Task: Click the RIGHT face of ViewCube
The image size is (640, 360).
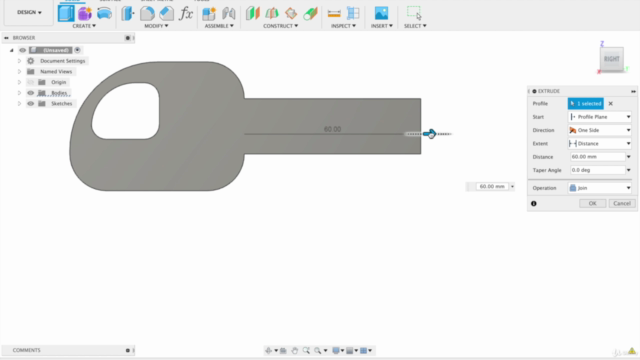Action: pos(611,59)
